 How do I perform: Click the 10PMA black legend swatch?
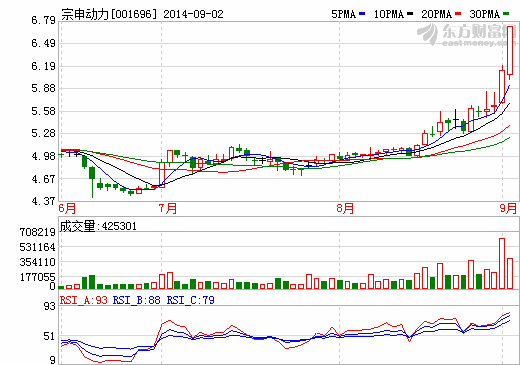coord(410,14)
